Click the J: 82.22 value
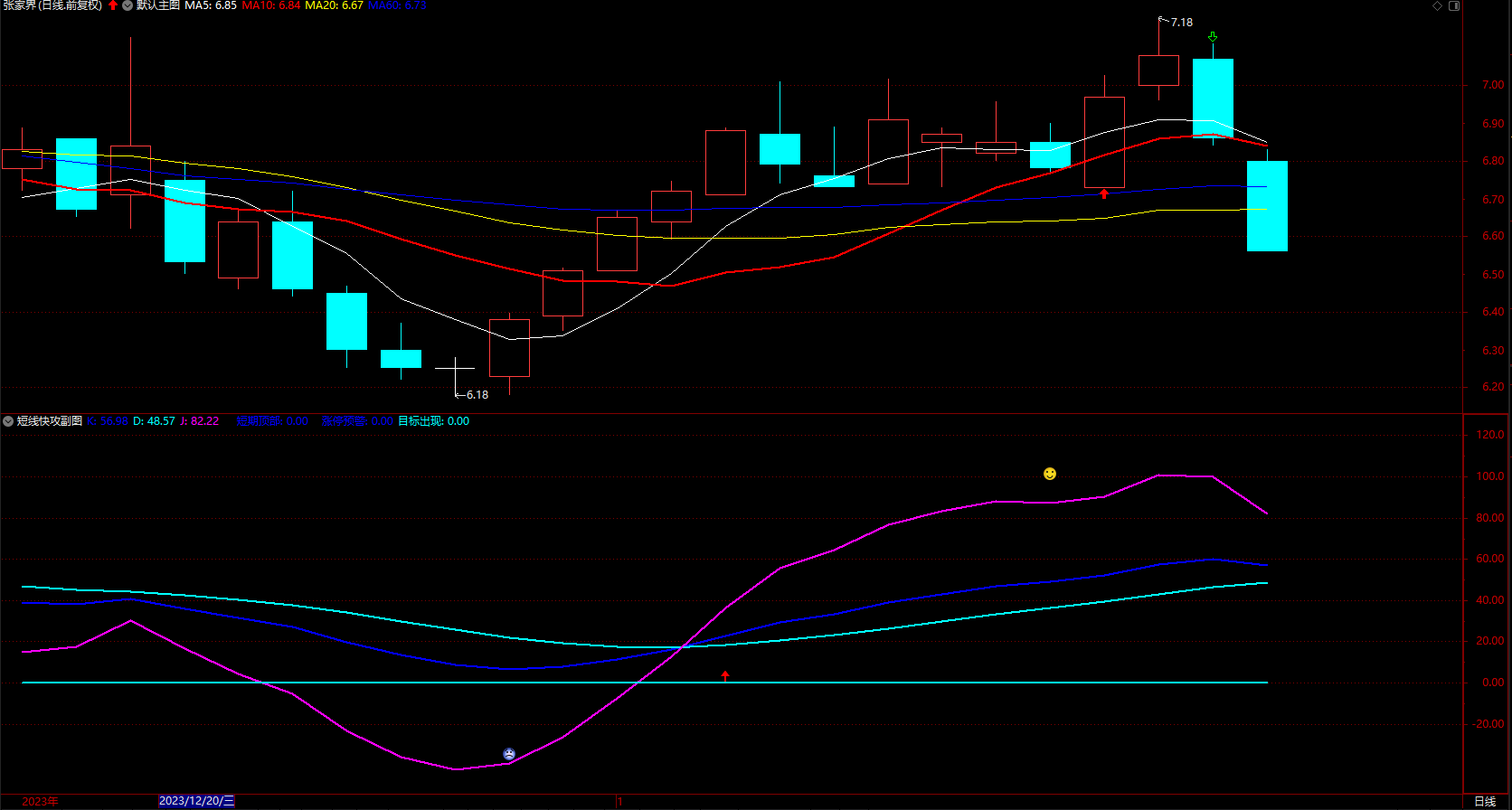1512x810 pixels. tap(200, 421)
